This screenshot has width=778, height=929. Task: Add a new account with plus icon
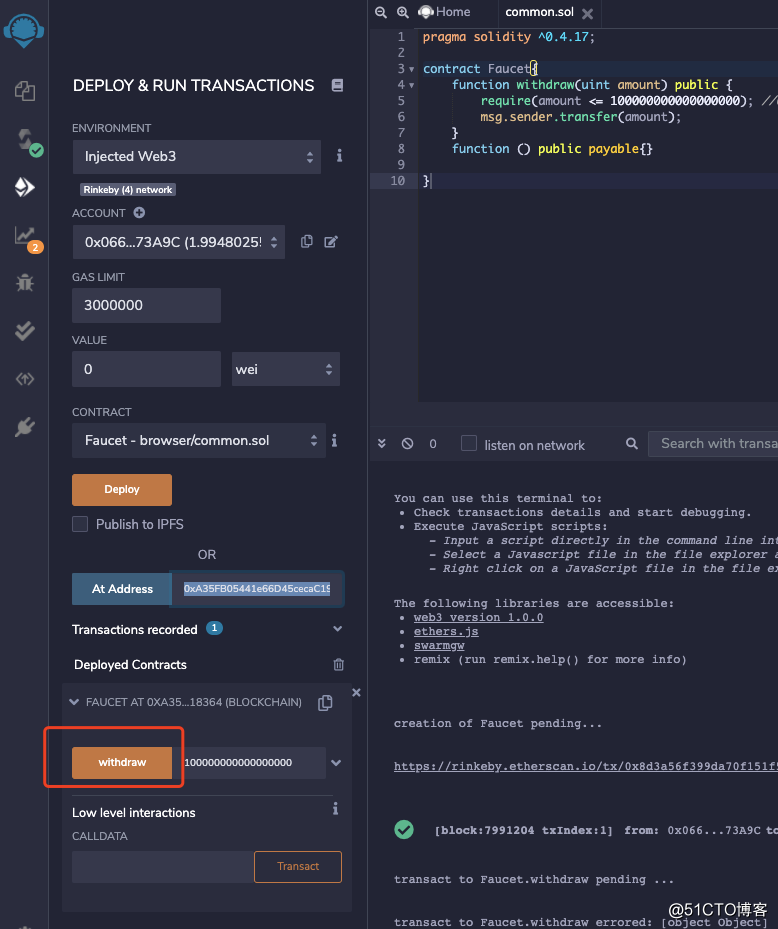[x=139, y=213]
